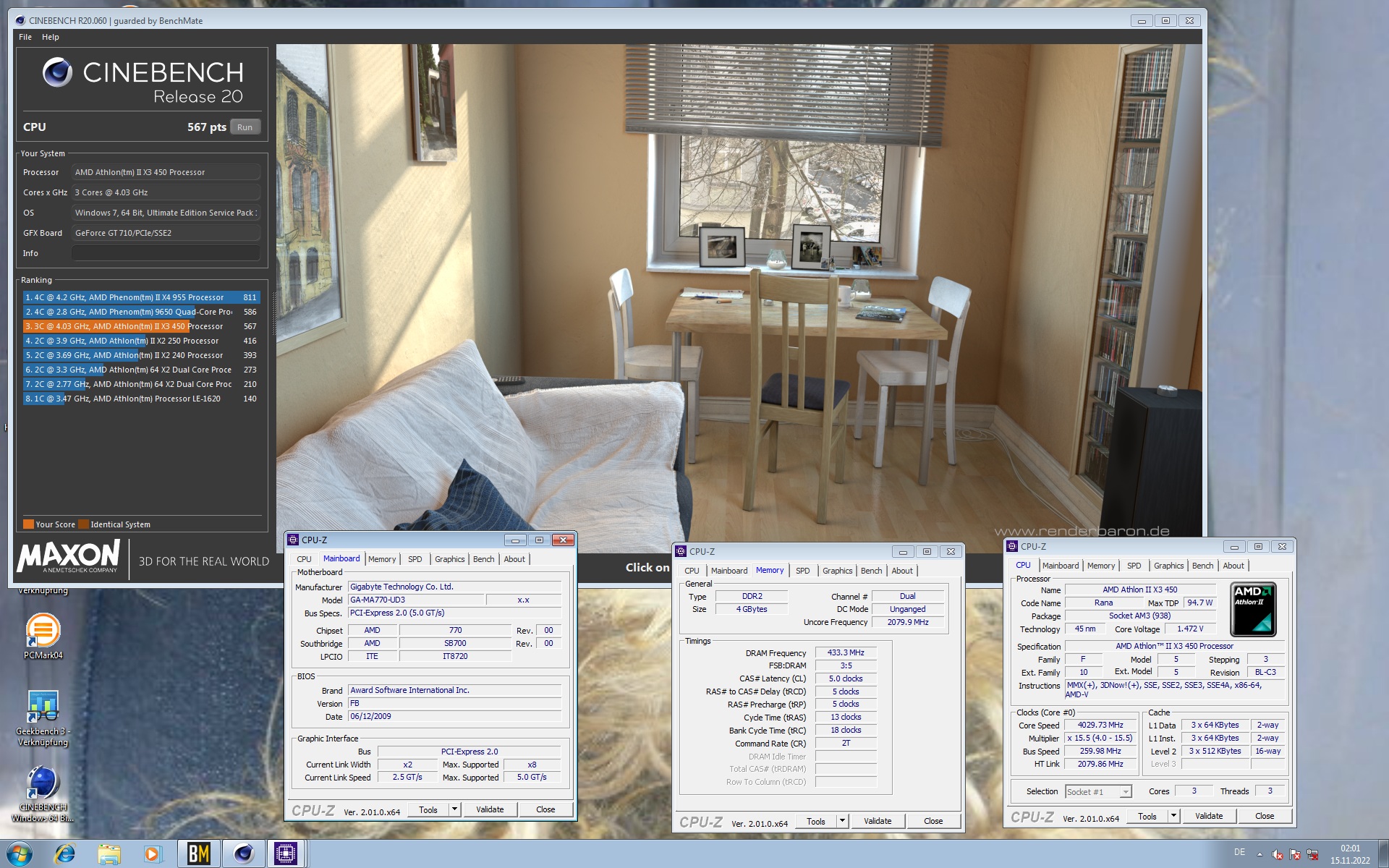Screen dimensions: 1389x868
Task: Select ranking row Athlon II X2 240 Processor
Action: tap(140, 355)
